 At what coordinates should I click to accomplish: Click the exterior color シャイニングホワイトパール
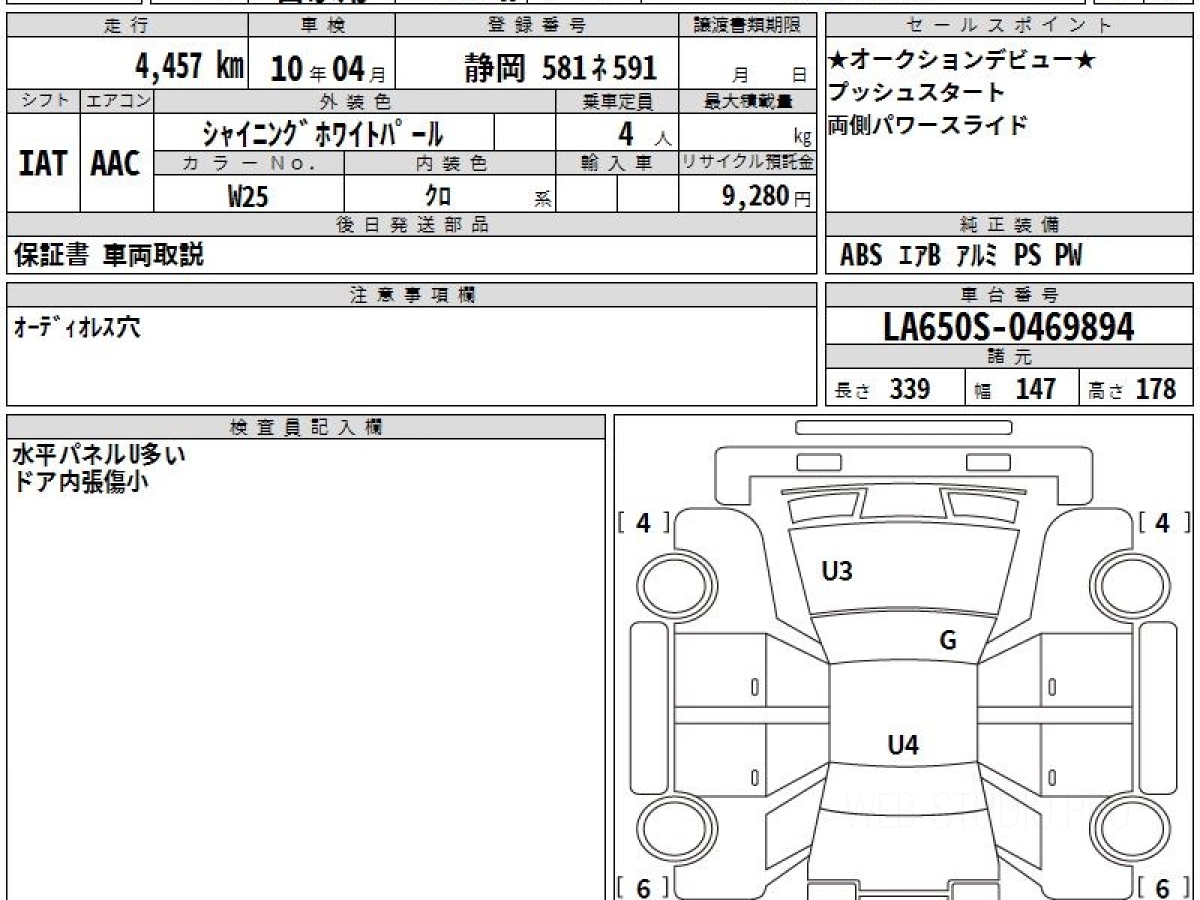[x=322, y=133]
